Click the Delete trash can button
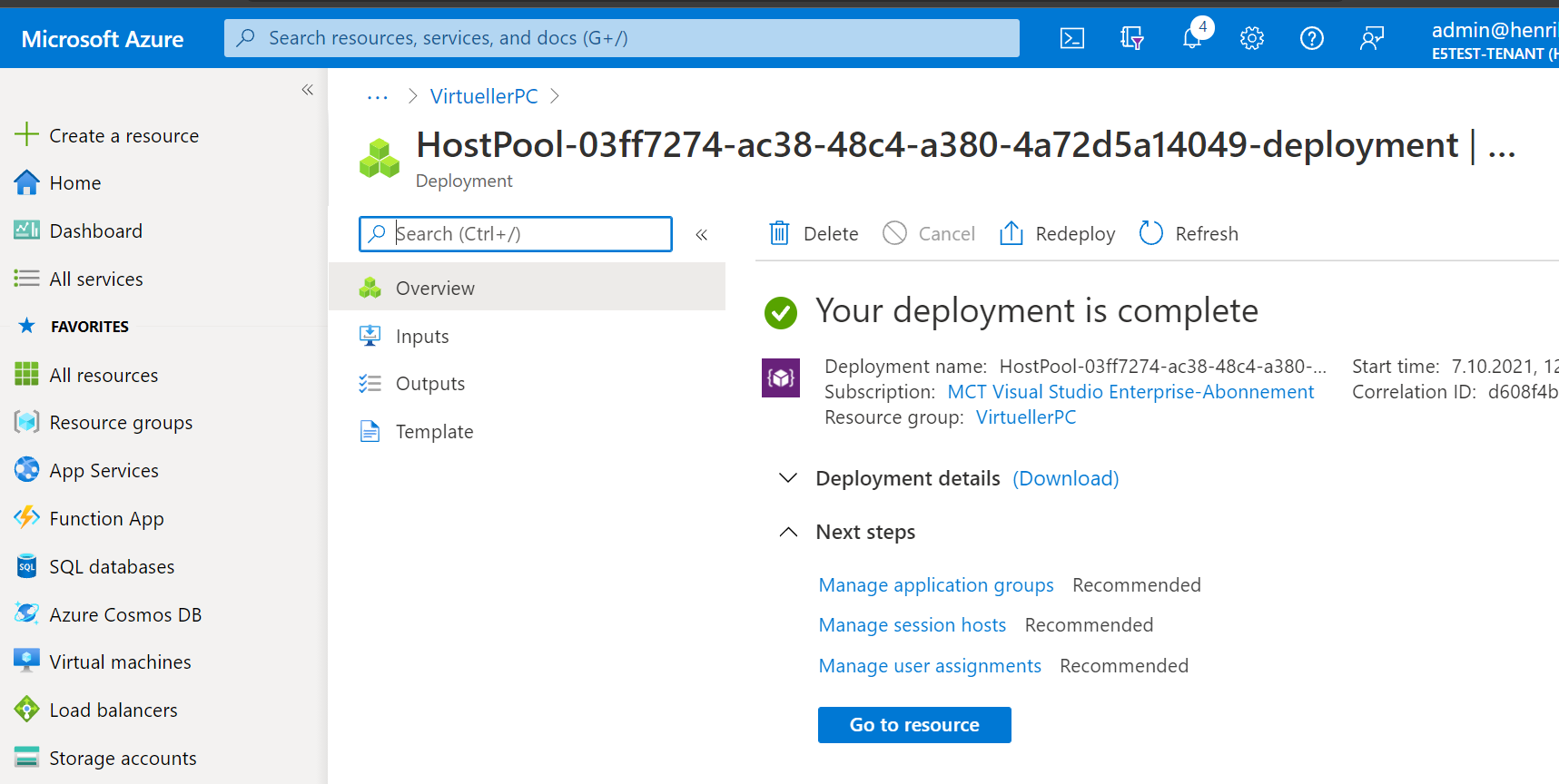The image size is (1559, 784). click(x=814, y=234)
